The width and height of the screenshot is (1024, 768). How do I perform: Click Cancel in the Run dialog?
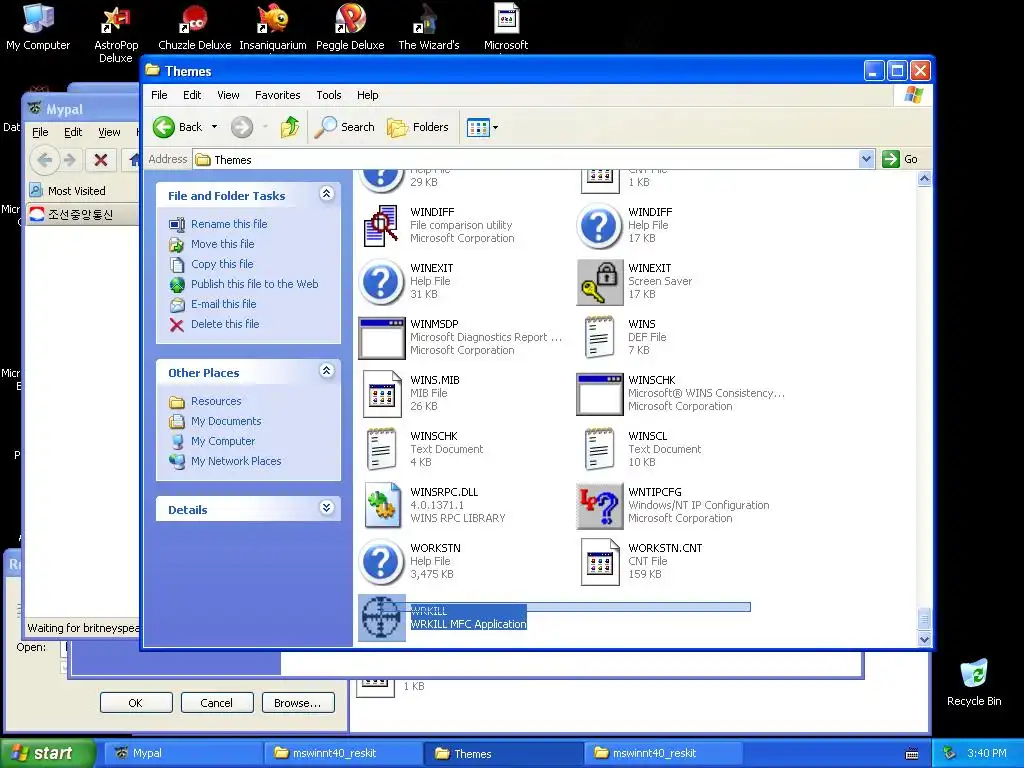(x=217, y=703)
